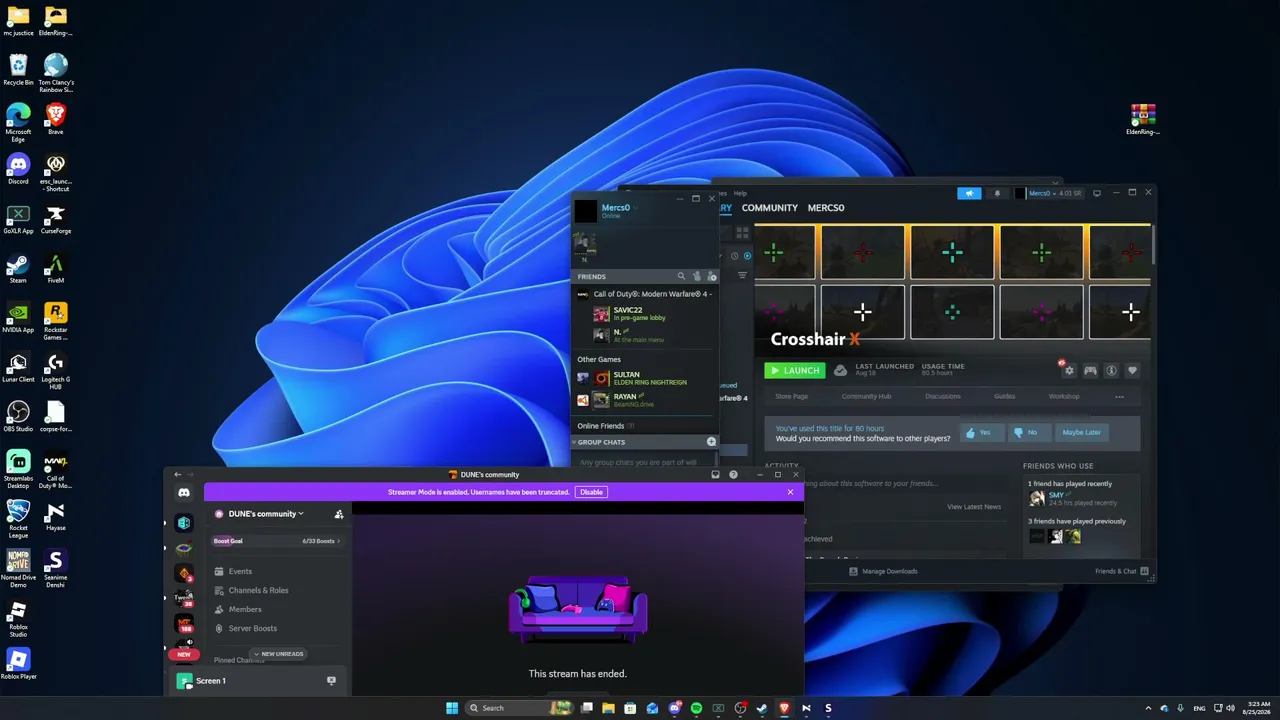This screenshot has width=1280, height=720.
Task: Open Discord inbox icon in title bar
Action: [x=715, y=475]
